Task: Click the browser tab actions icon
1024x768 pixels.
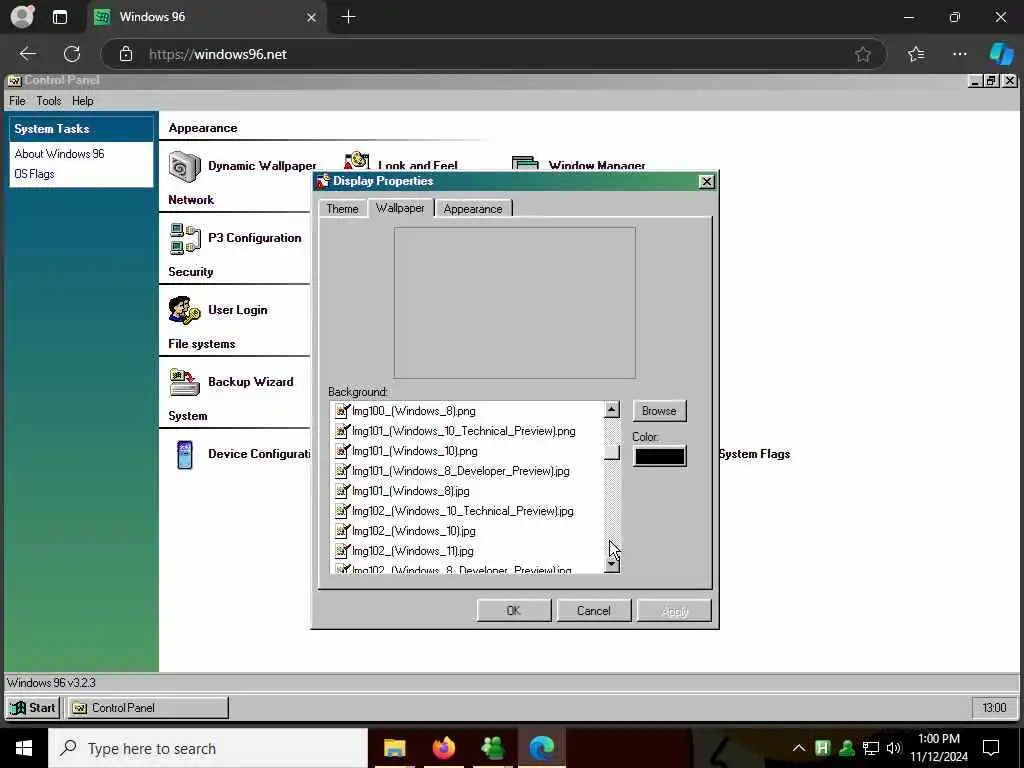Action: point(59,17)
